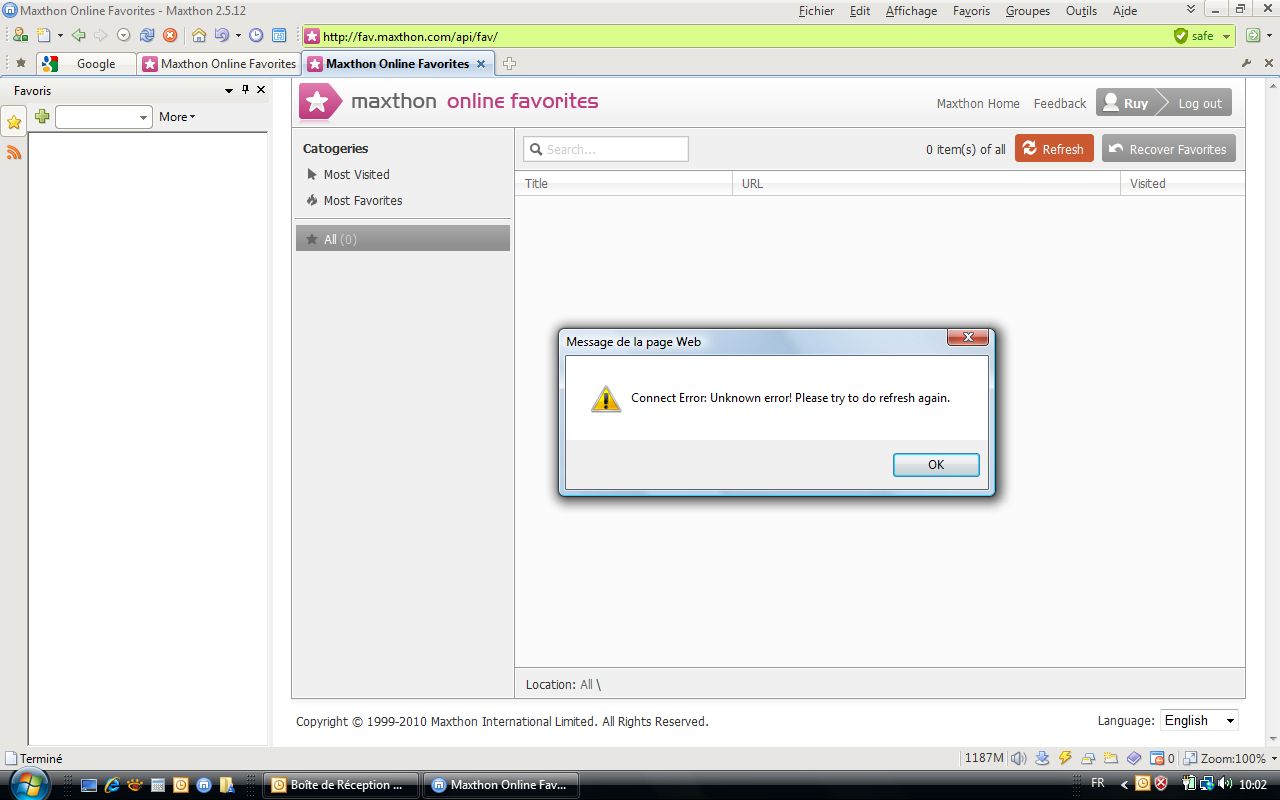
Task: Open the Aide menu
Action: 1125,11
